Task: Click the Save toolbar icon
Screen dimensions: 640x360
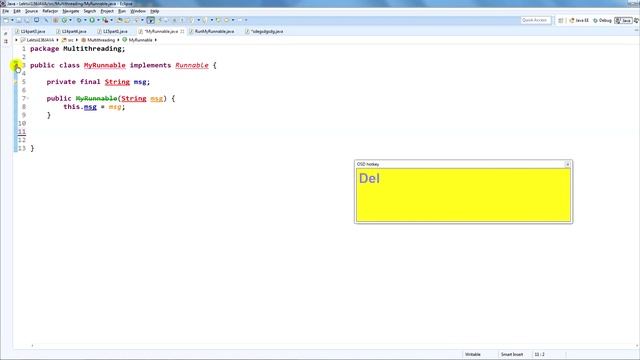Action: (x=19, y=20)
